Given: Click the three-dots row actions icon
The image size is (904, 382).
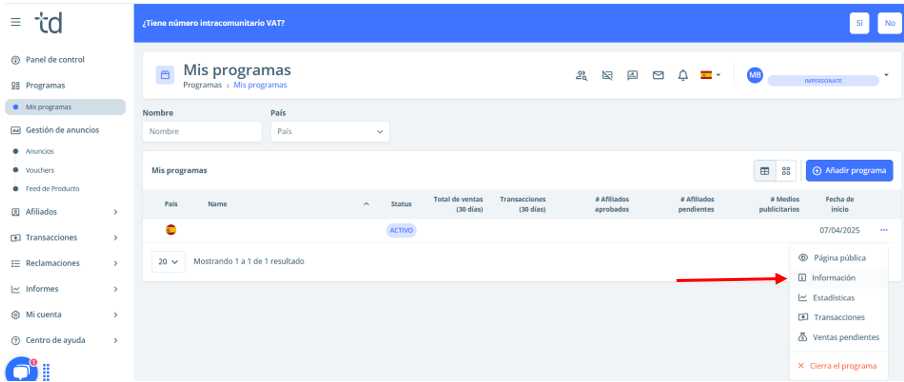Looking at the screenshot, I should (x=884, y=230).
